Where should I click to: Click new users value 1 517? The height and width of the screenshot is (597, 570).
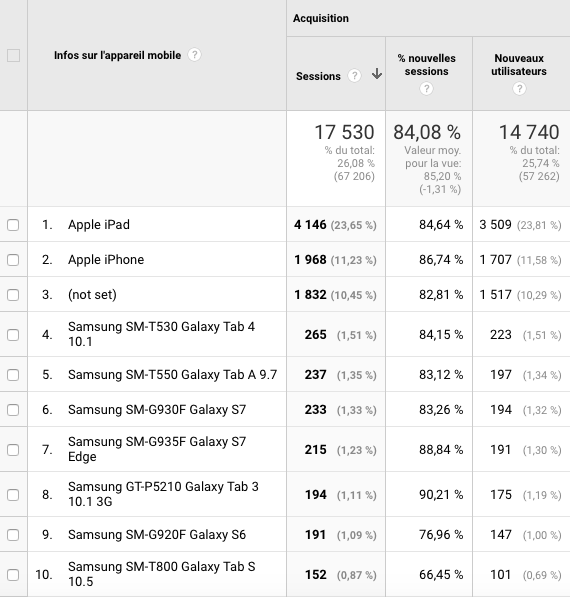coord(495,295)
